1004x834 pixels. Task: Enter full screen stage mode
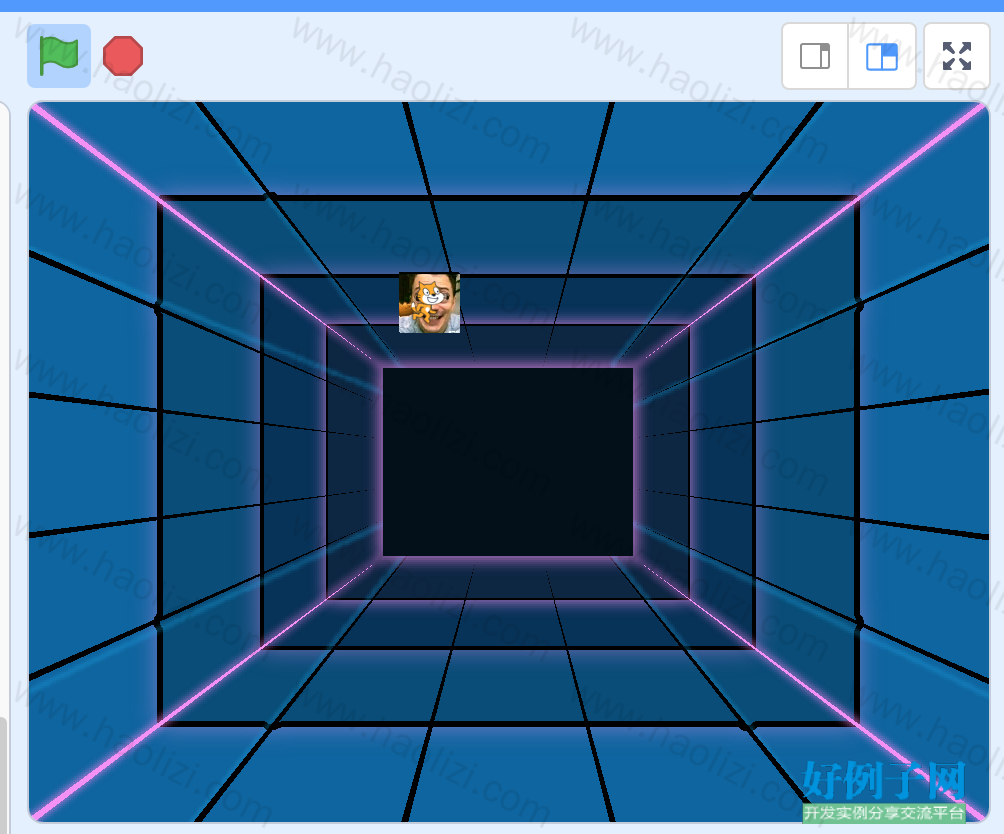tap(957, 56)
